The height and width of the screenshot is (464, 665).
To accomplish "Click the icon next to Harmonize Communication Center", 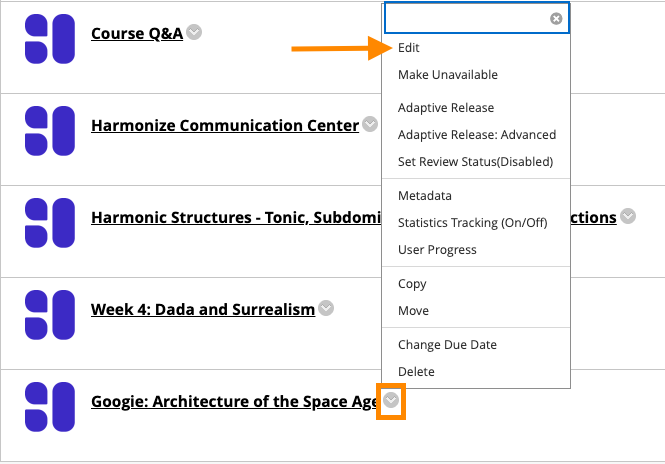I will pos(50,131).
